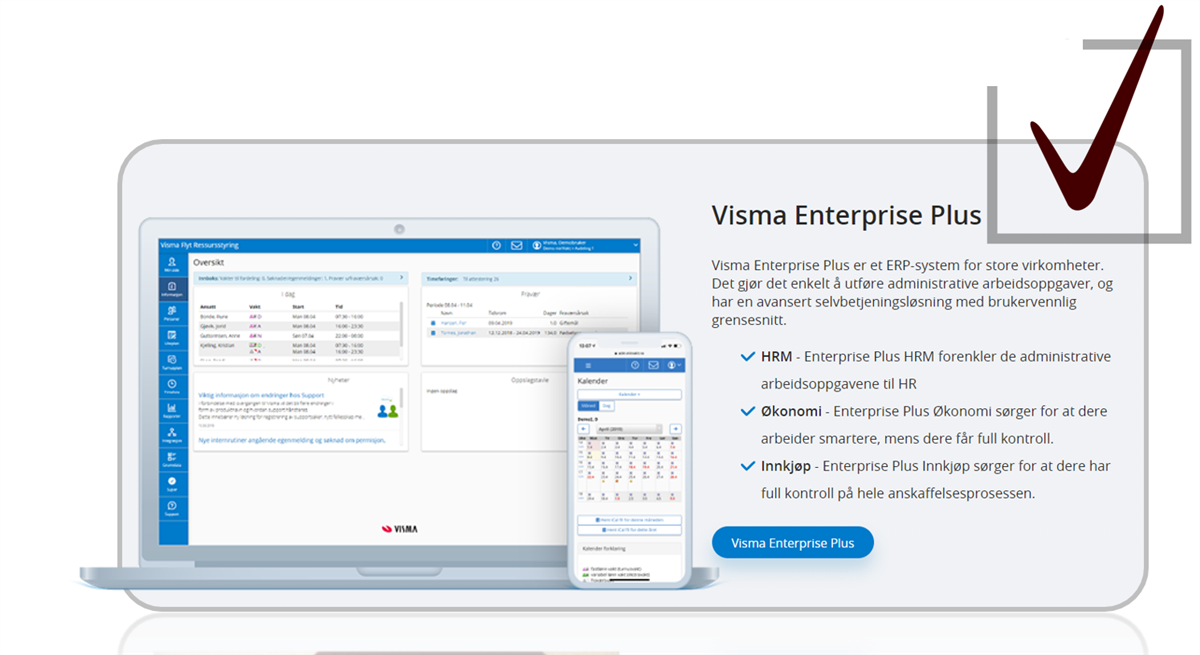
Task: Open mail icon on phone header
Action: pos(653,365)
